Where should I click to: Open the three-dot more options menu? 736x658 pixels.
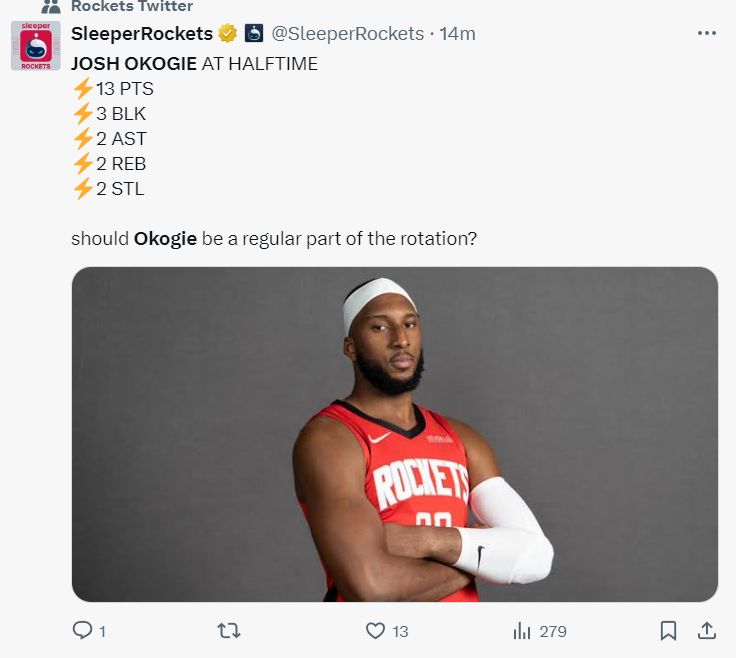click(706, 33)
